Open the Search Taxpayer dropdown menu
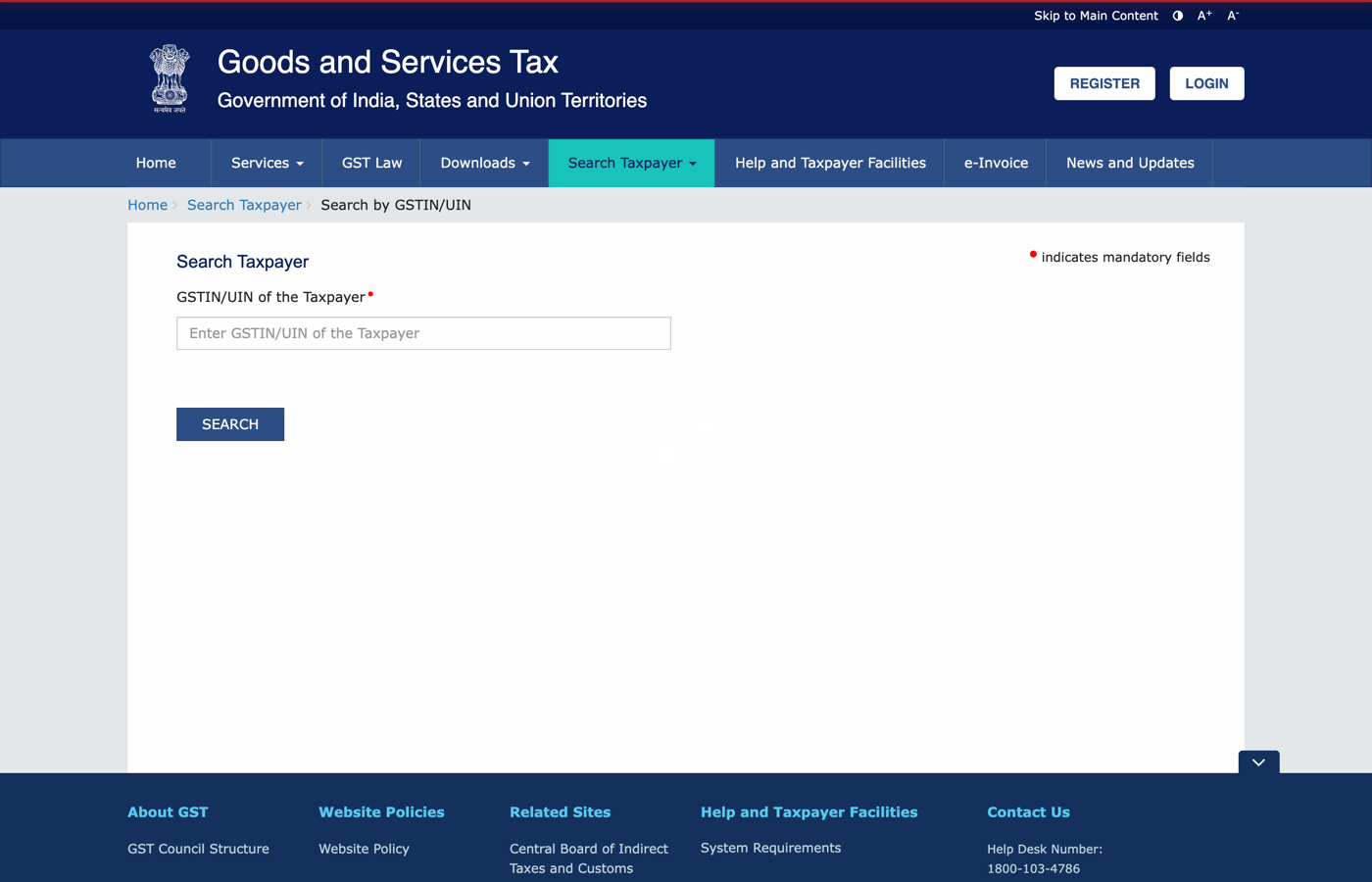The width and height of the screenshot is (1372, 882). 632,163
